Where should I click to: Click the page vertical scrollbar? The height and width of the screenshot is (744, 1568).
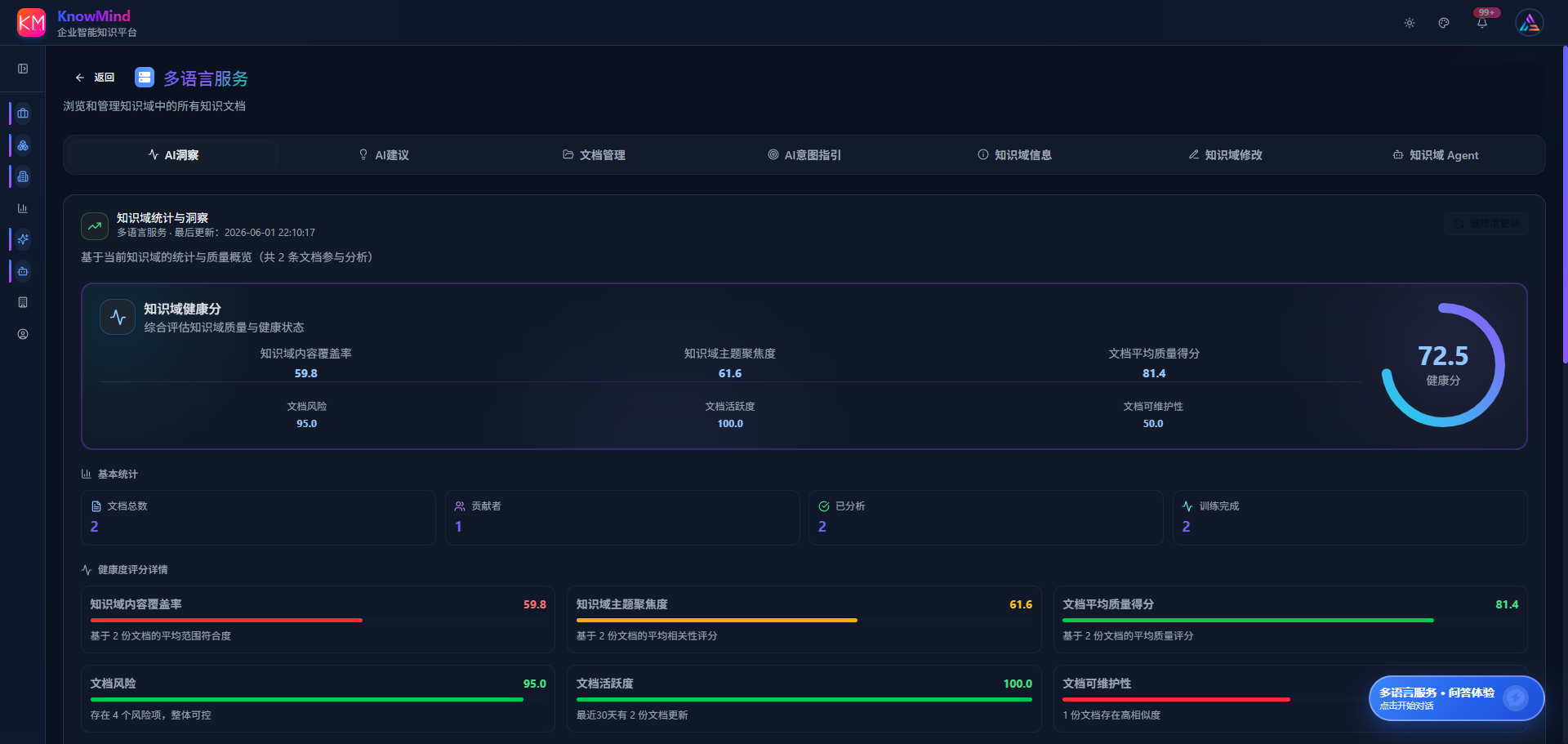click(1565, 204)
